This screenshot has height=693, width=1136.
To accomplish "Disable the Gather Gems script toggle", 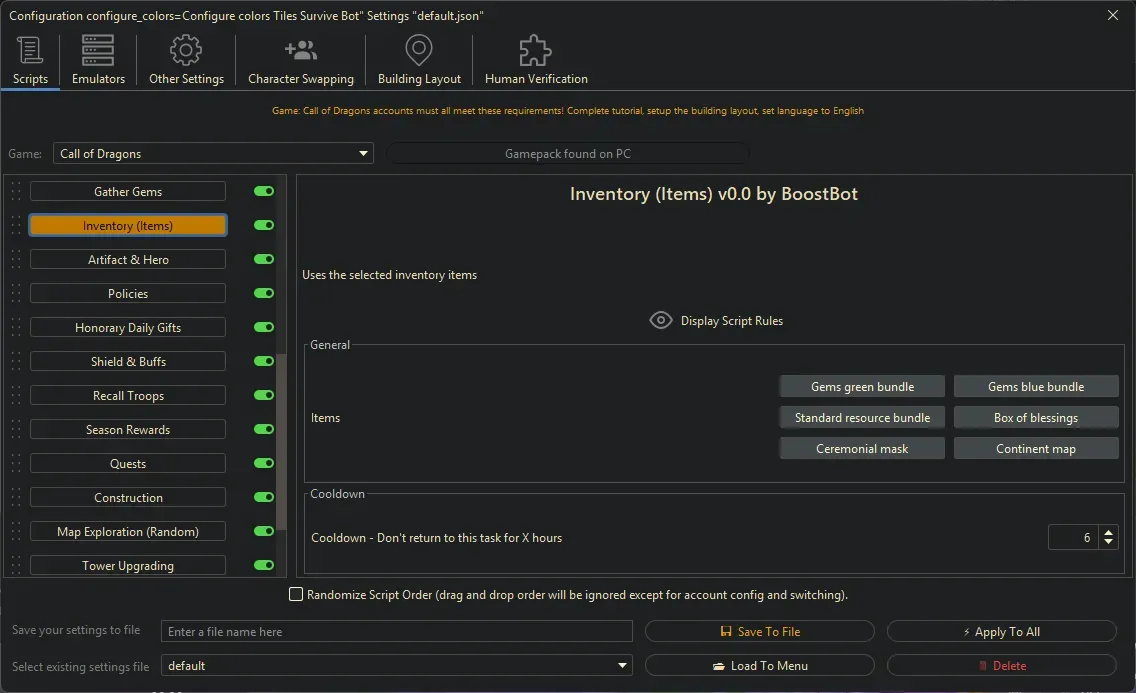I will point(262,191).
